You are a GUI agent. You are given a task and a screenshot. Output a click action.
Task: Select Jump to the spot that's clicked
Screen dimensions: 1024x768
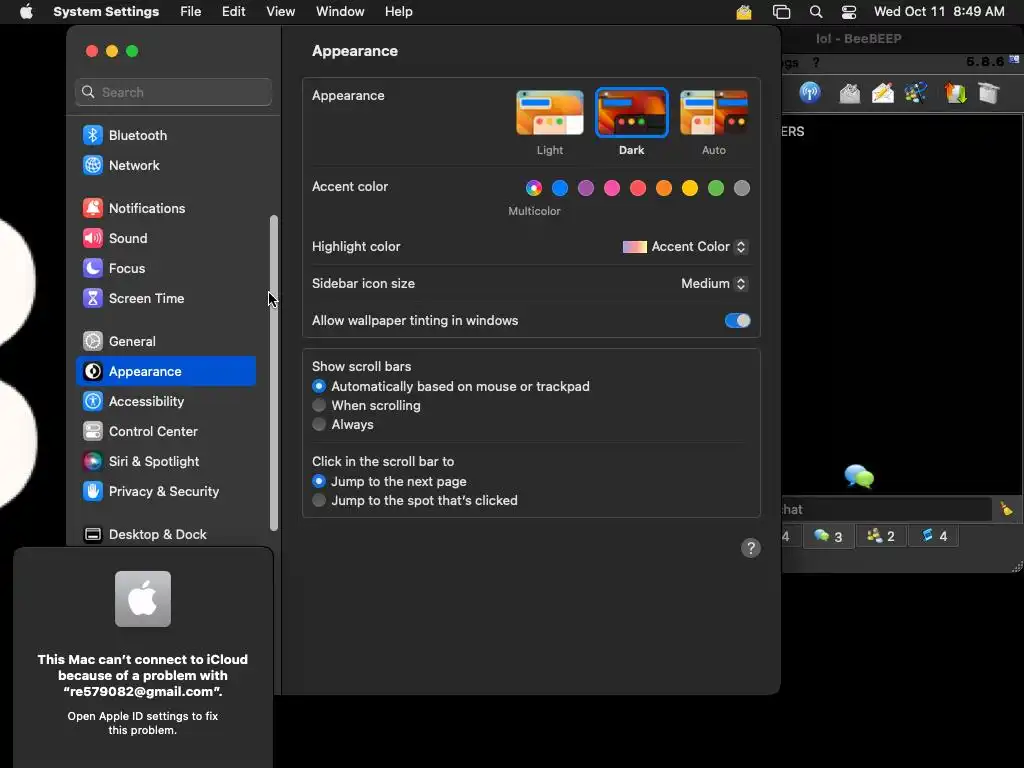319,500
